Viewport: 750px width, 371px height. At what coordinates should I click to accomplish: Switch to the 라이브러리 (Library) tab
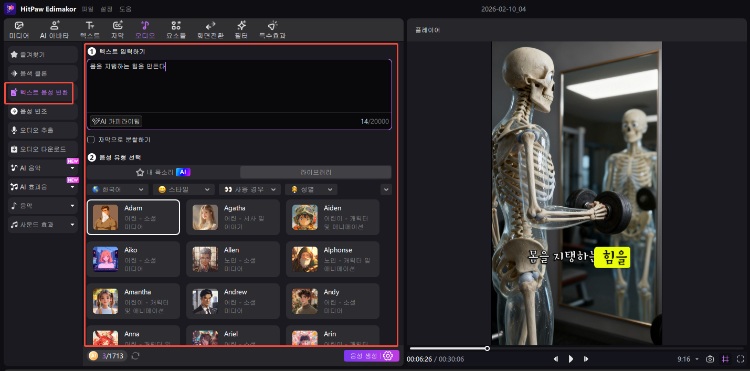pos(316,172)
